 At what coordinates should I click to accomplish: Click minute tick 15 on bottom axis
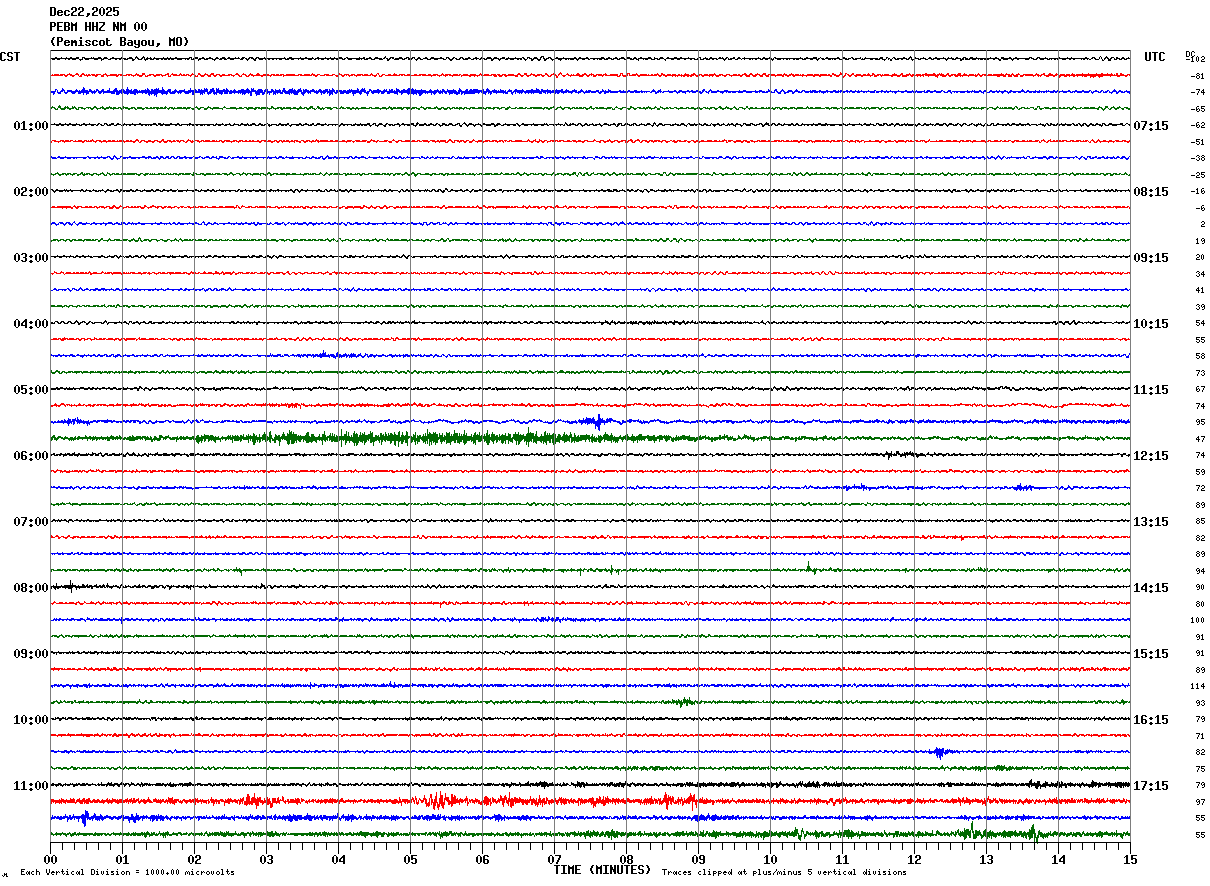pos(1130,859)
